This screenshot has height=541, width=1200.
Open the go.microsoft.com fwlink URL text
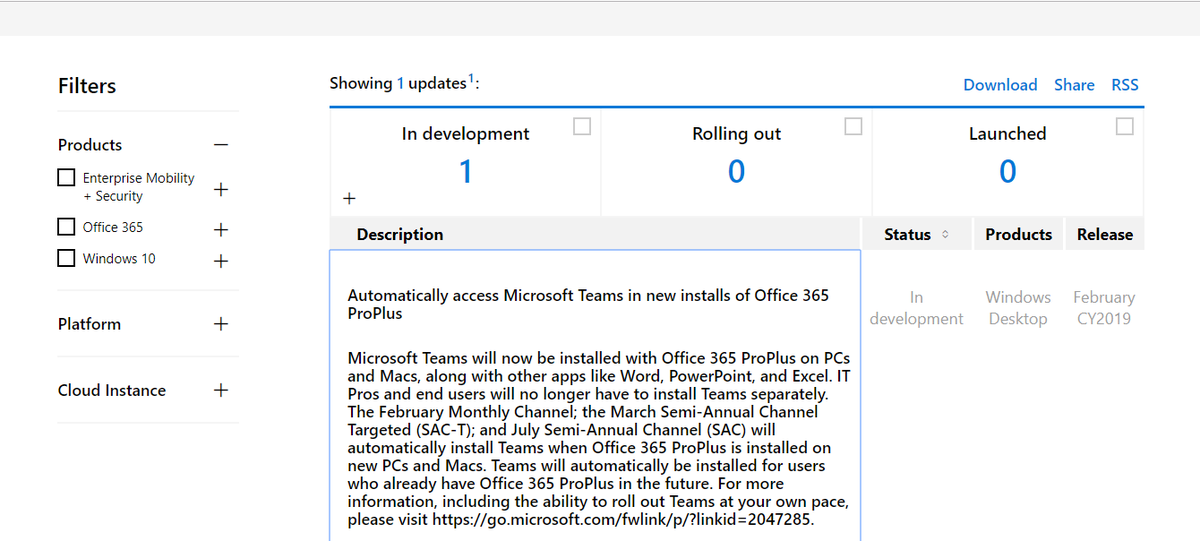623,520
